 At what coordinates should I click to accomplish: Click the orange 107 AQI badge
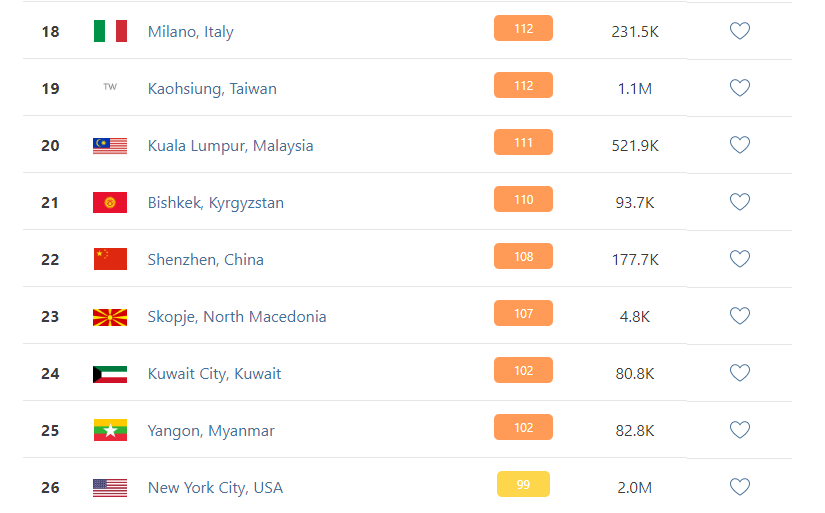point(523,313)
